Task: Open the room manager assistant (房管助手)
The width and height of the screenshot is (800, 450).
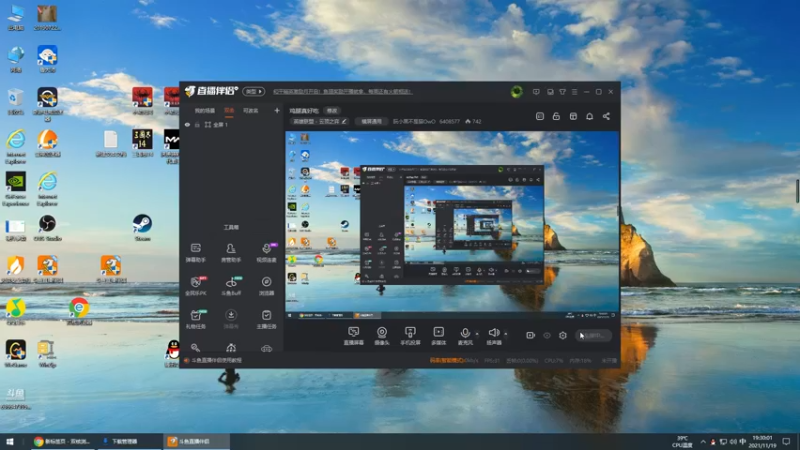Action: 231,253
